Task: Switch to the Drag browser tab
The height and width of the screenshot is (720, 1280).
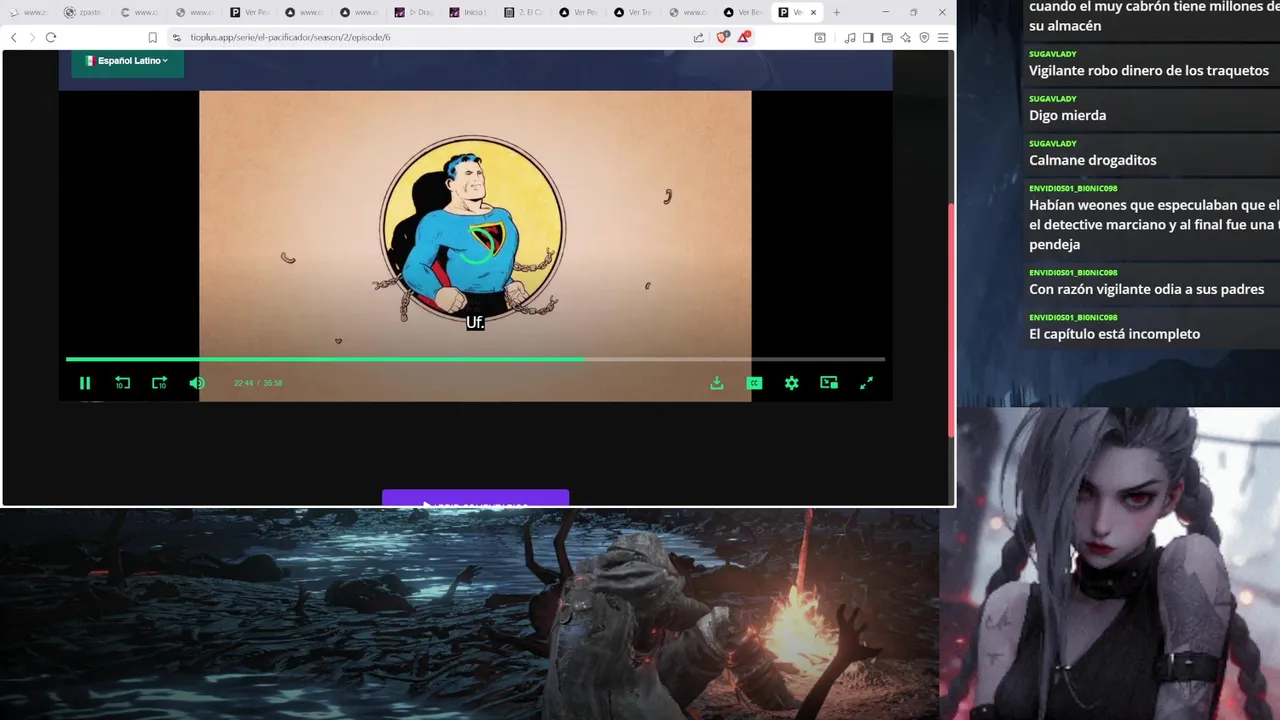Action: pos(413,12)
